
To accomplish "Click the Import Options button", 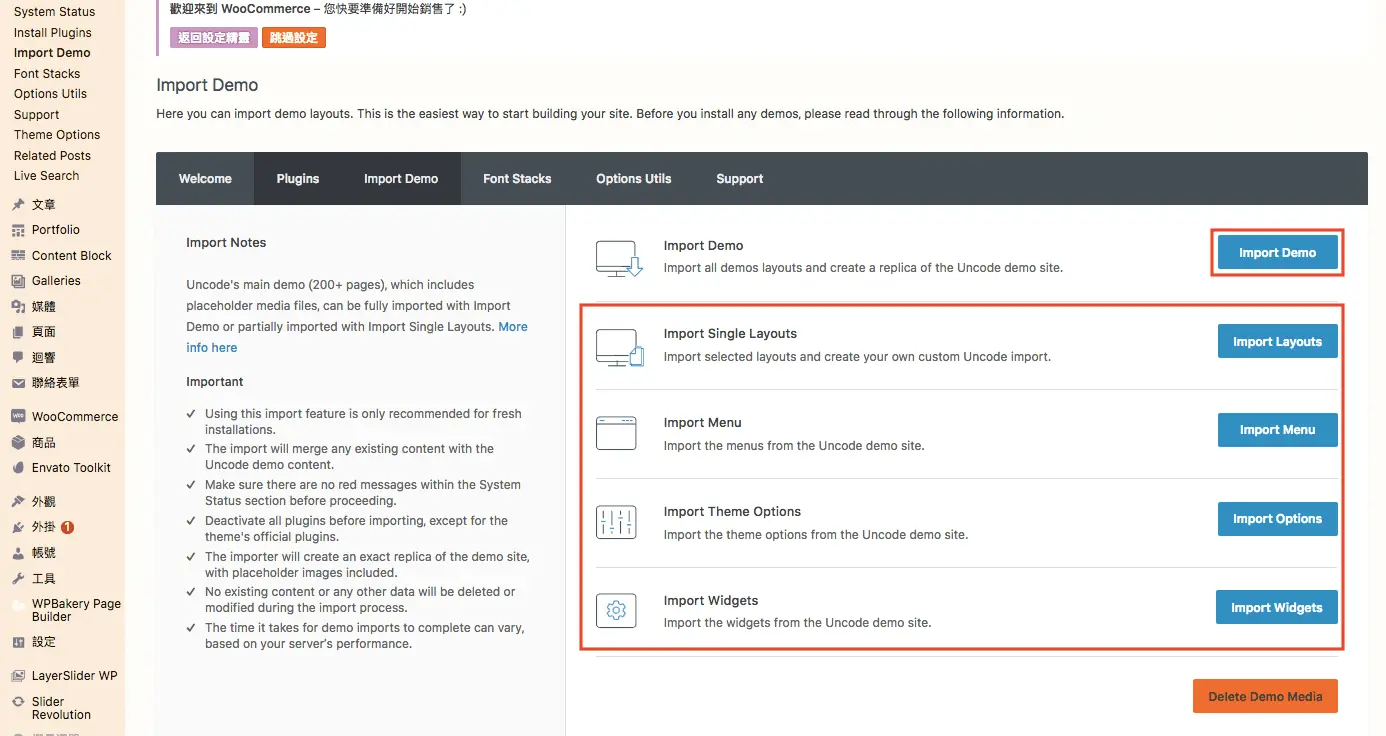I will tap(1277, 519).
